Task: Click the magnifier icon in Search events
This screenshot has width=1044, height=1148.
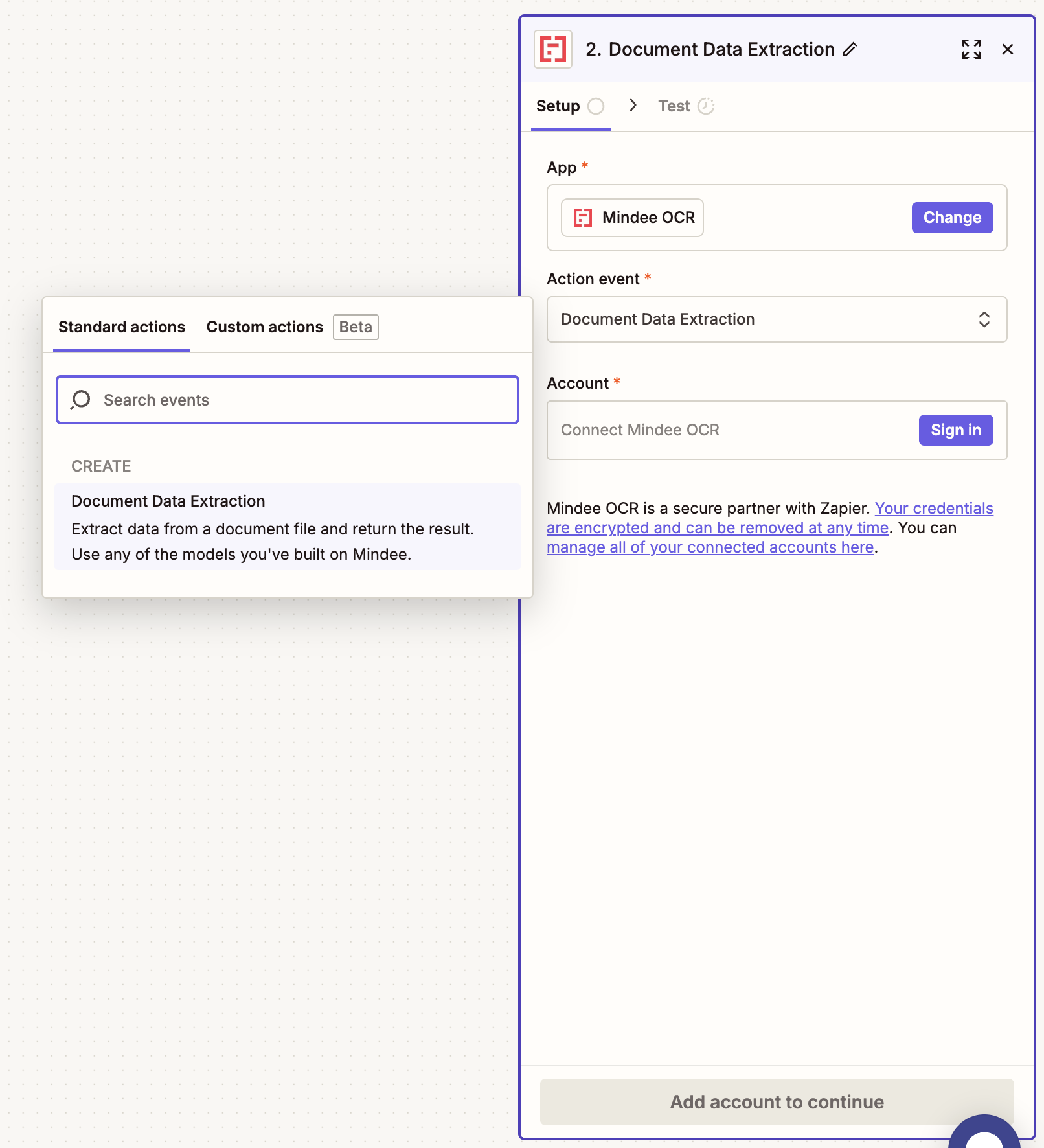Action: coord(80,400)
